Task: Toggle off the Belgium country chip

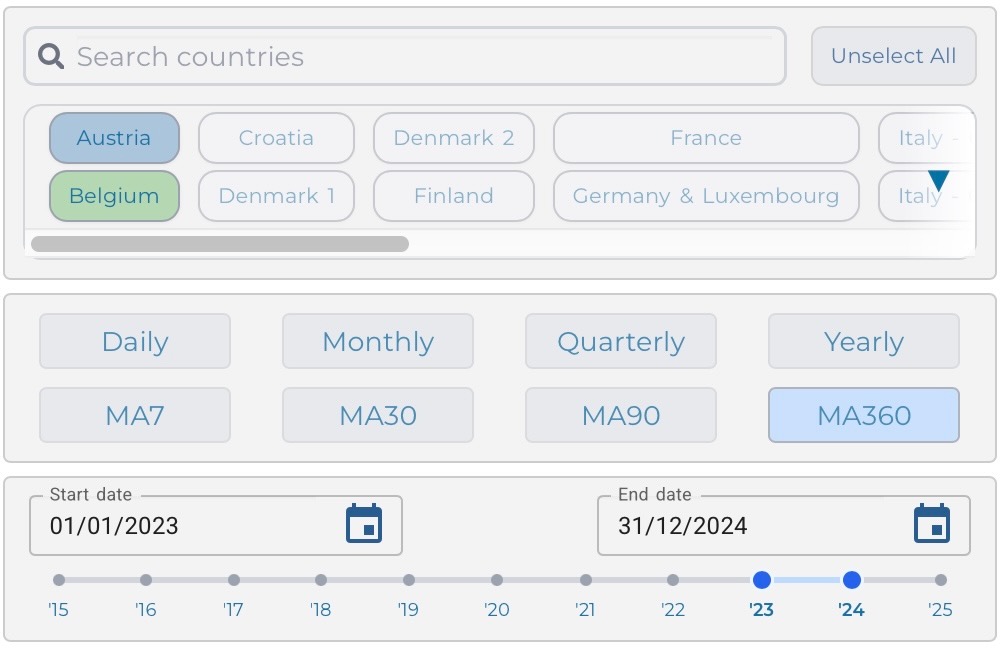Action: click(114, 196)
